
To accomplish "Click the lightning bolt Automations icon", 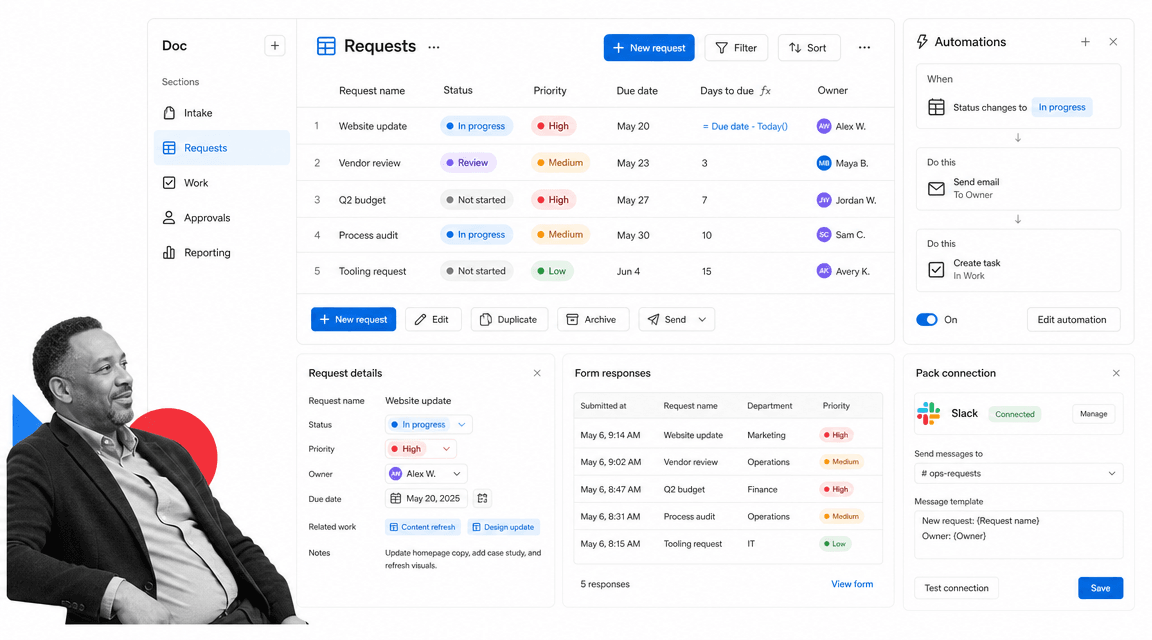I will pos(921,42).
